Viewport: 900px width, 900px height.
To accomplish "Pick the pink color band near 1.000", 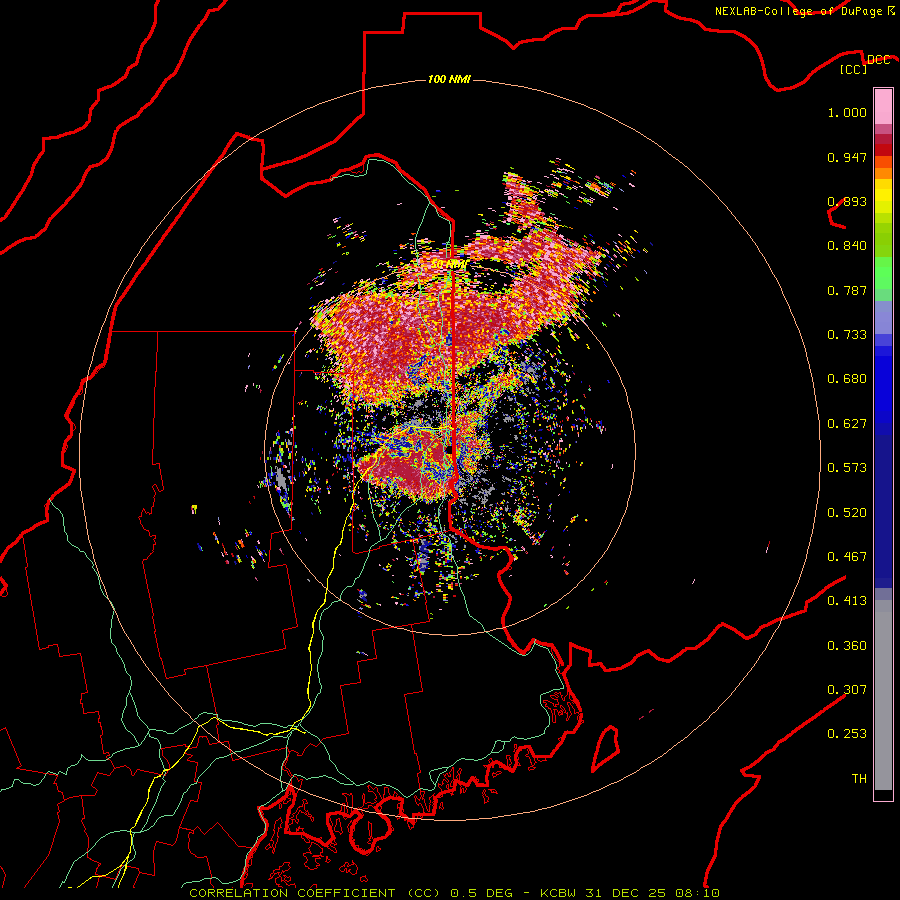I will point(883,107).
